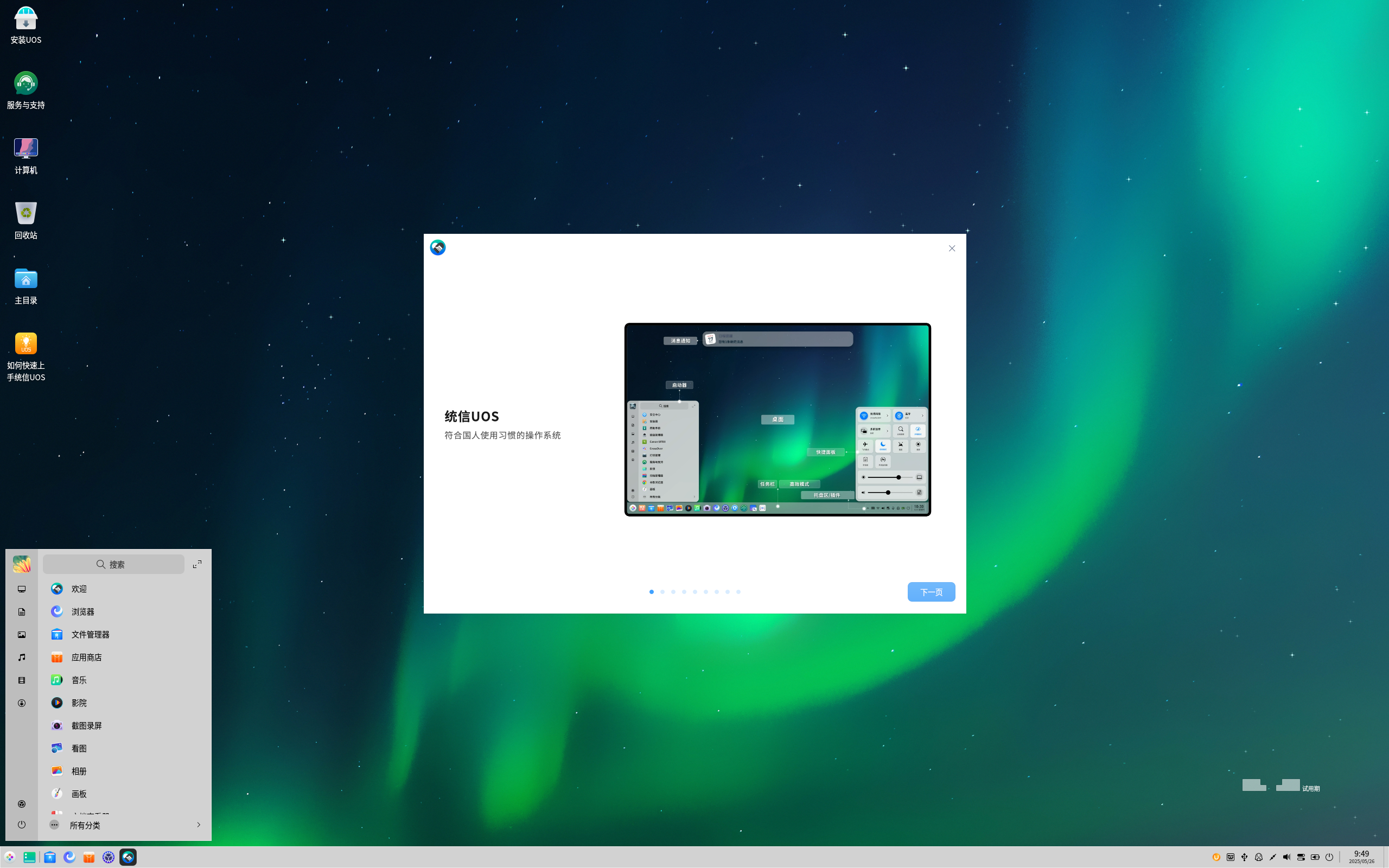Open quick panel toggles tray icon
This screenshot has height=868, width=1389.
coord(1301,857)
